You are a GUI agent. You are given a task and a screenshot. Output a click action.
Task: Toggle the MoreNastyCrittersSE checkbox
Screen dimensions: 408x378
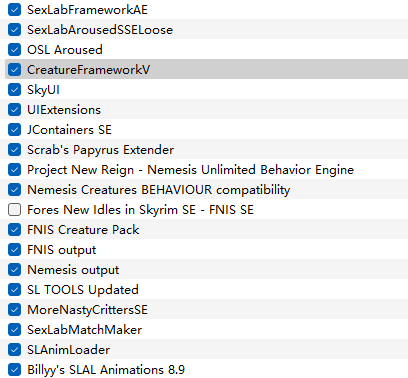pos(14,310)
